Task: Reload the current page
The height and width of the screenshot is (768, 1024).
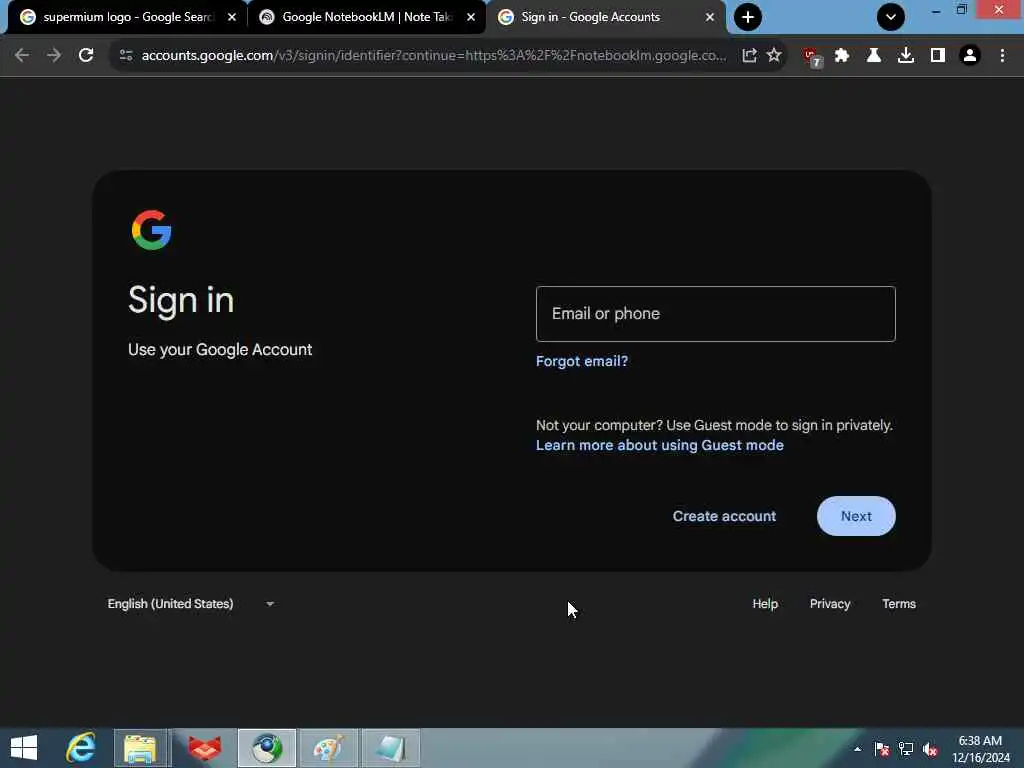Action: coord(86,56)
